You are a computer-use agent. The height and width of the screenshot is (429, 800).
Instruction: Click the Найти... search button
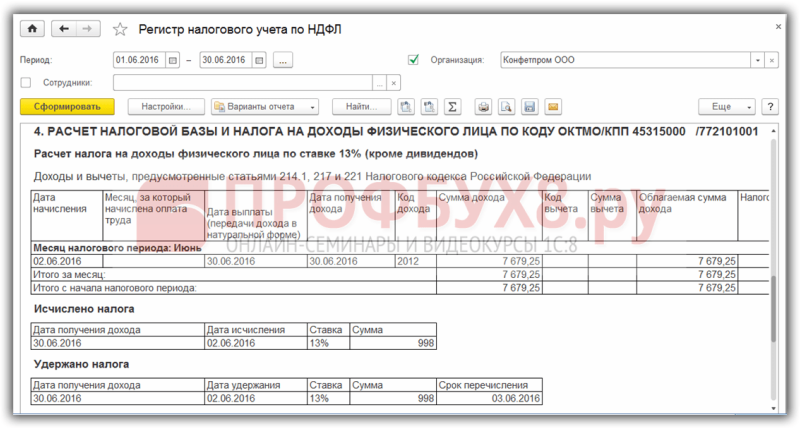pyautogui.click(x=361, y=107)
